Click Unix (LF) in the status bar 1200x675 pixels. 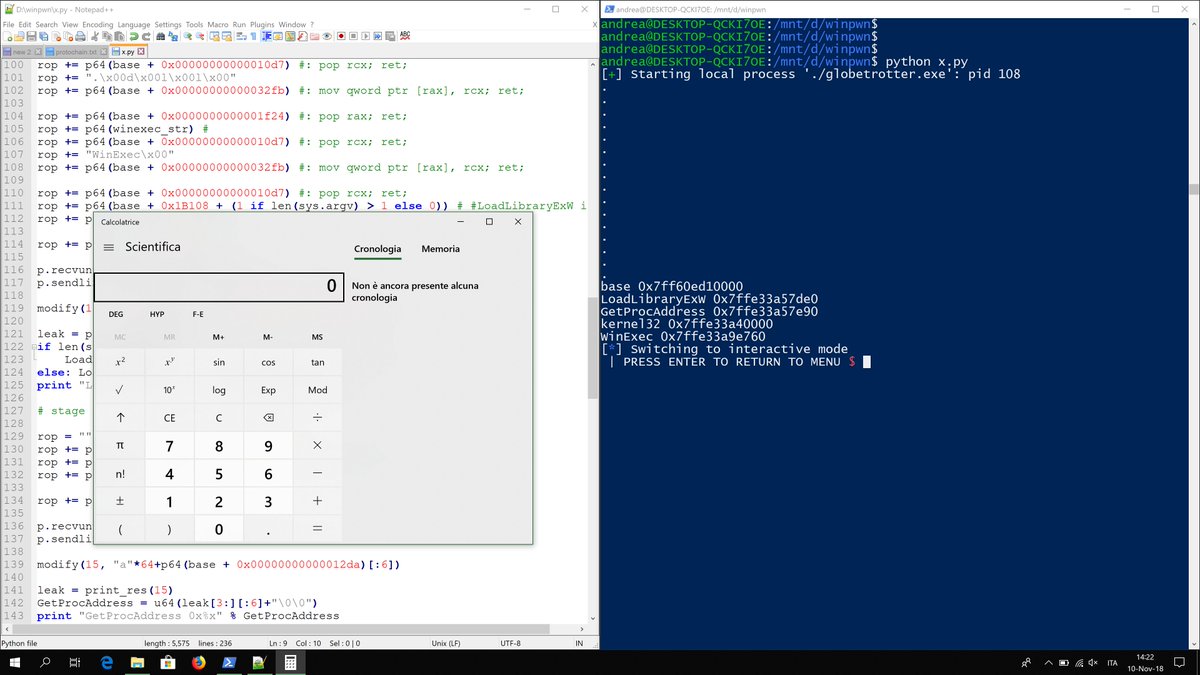(444, 643)
